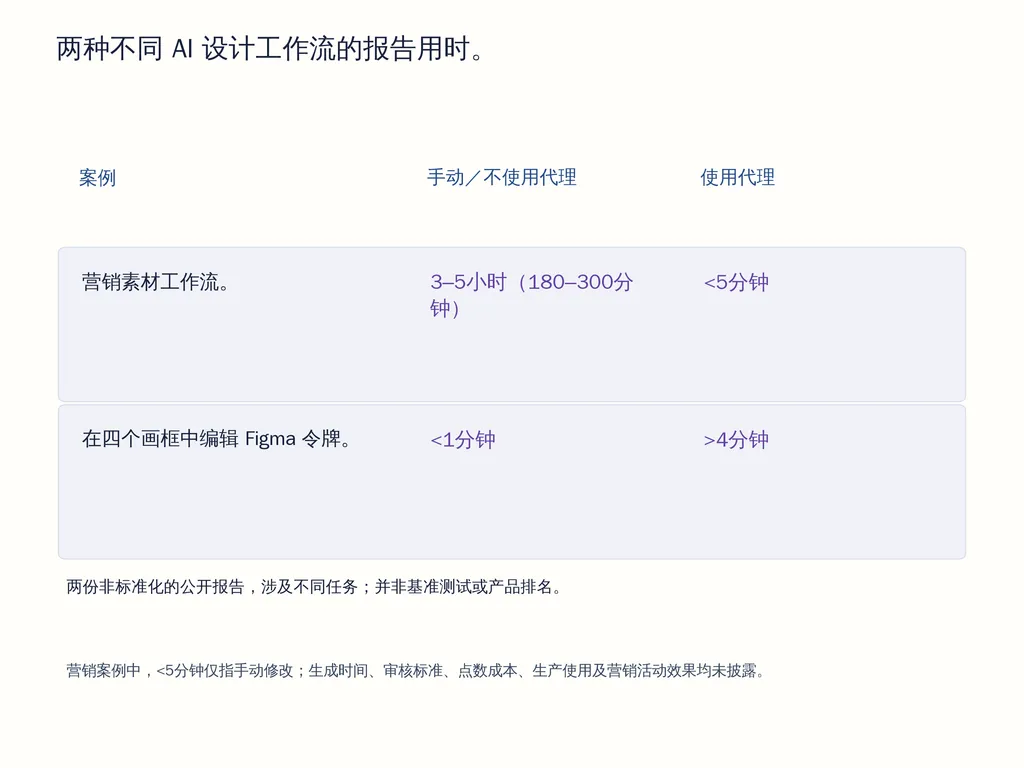Click the footnote beginning '营销案例中，<5分钟仅指手动修改'
The image size is (1024, 768).
coord(416,671)
